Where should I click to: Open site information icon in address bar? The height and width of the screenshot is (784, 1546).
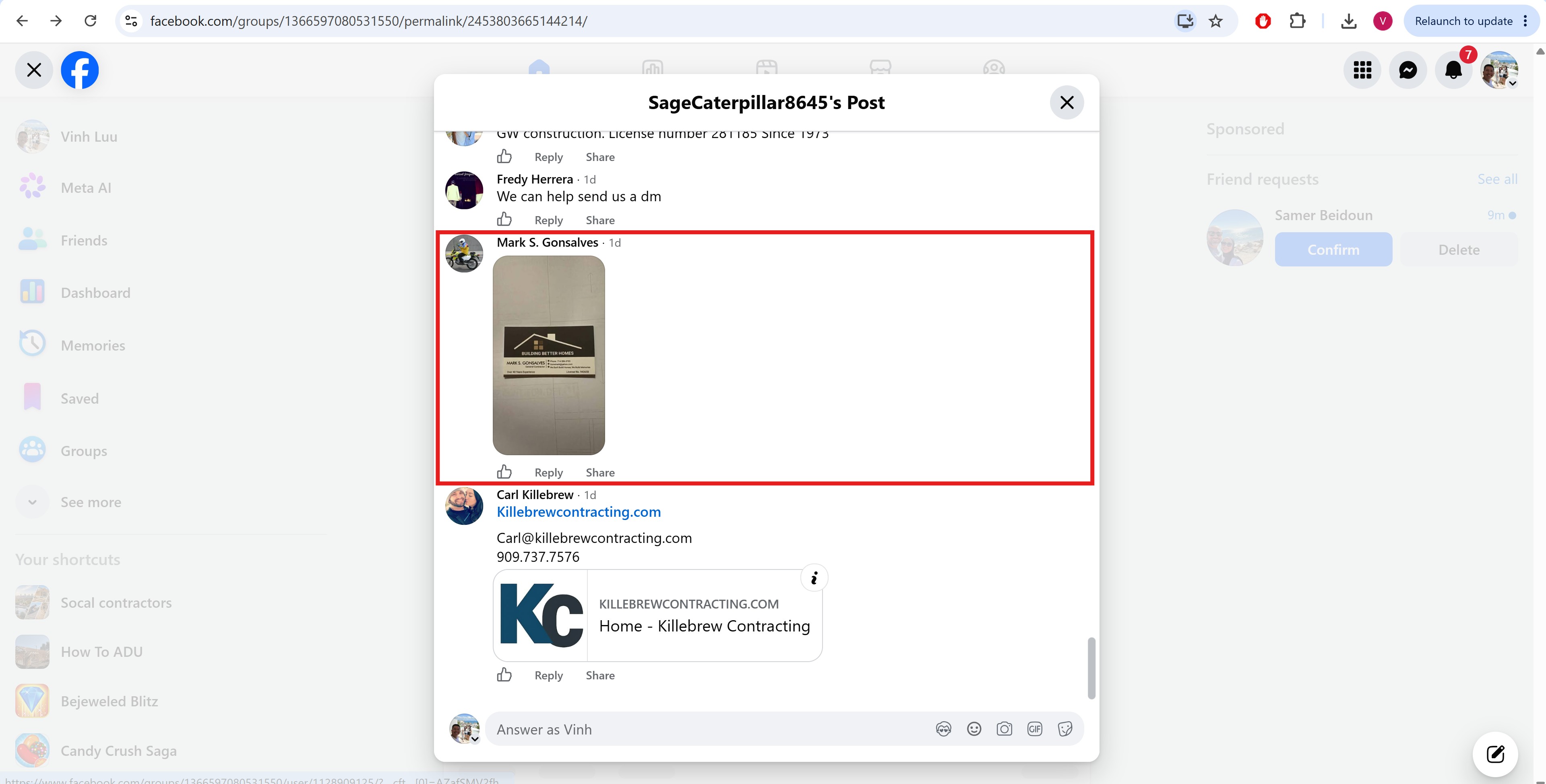(131, 21)
